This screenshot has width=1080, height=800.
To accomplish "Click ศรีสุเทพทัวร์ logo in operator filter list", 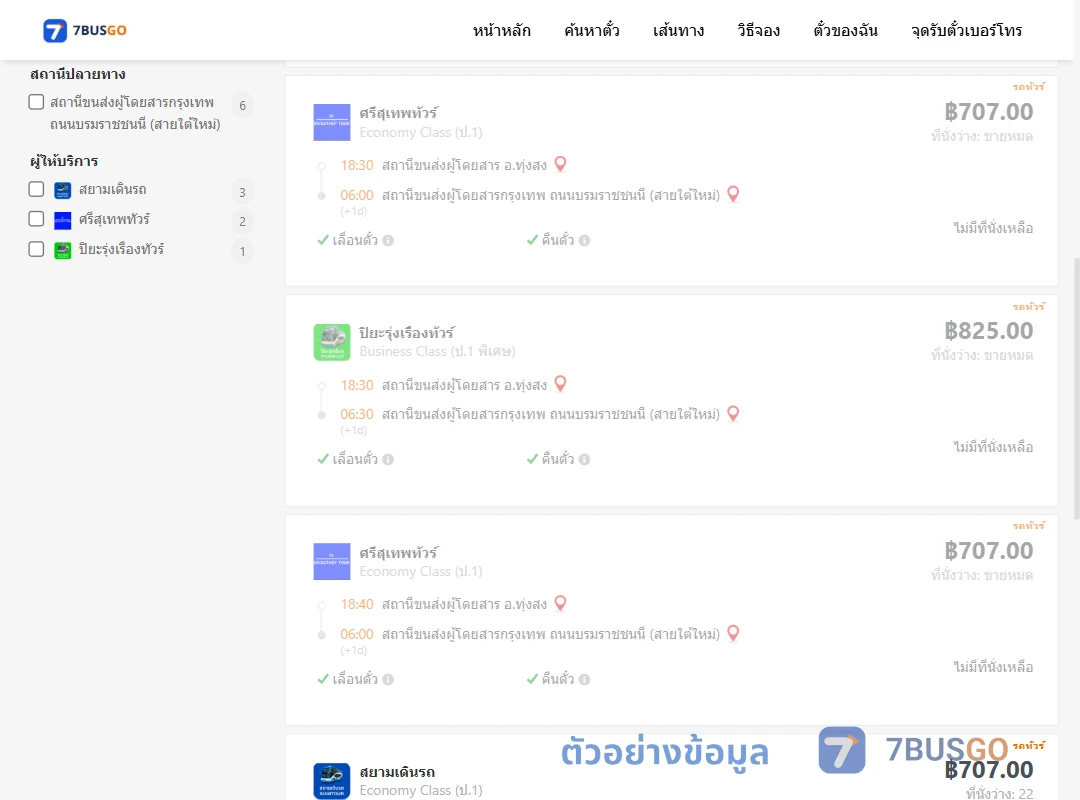I will 63,220.
